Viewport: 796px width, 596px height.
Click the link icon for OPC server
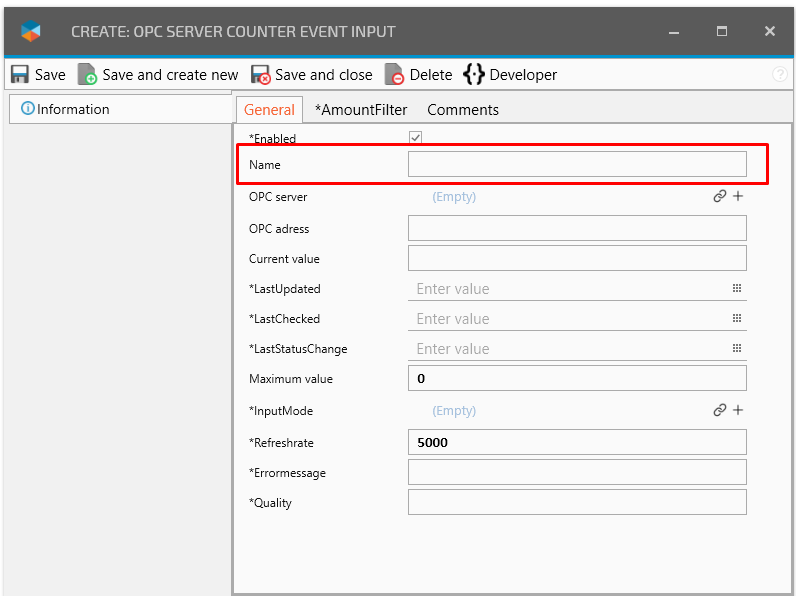coord(719,197)
